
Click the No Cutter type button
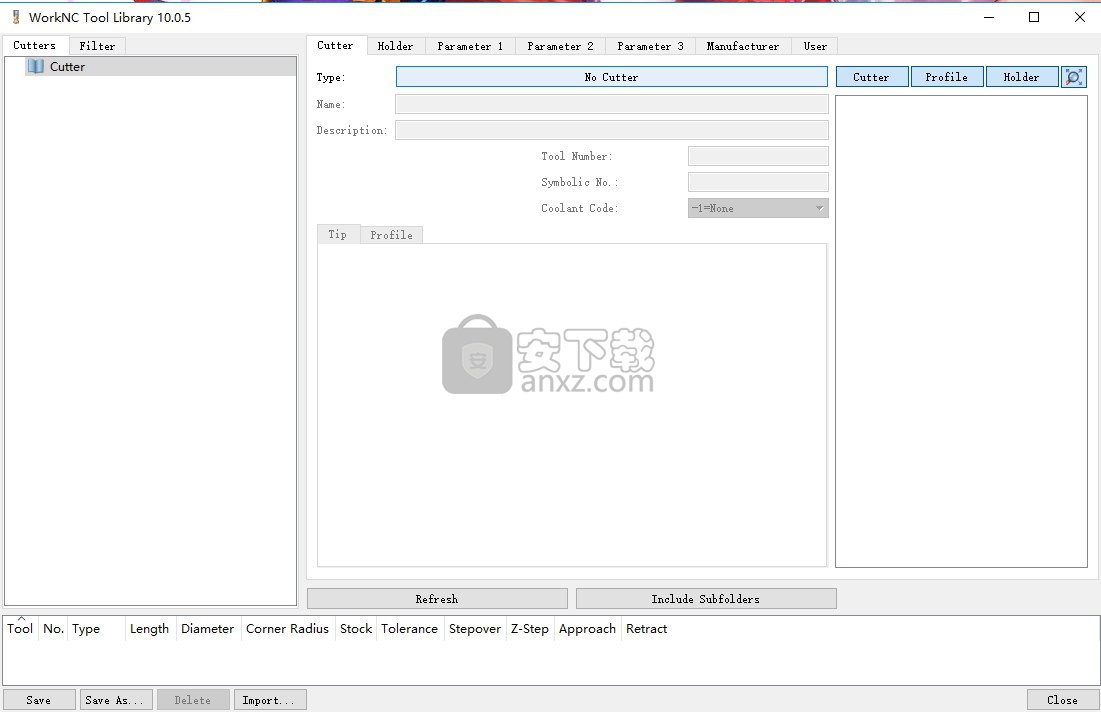point(612,77)
